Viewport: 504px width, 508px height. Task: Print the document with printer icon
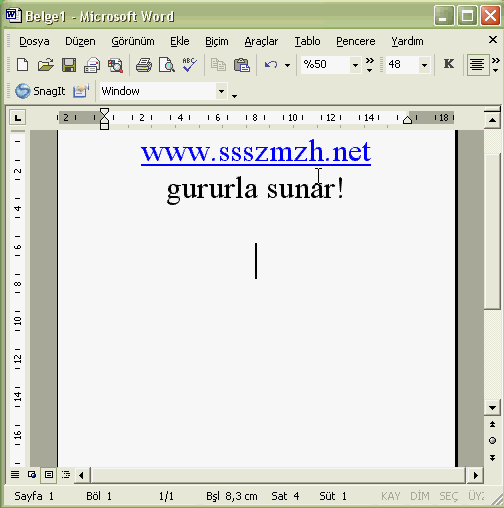144,64
